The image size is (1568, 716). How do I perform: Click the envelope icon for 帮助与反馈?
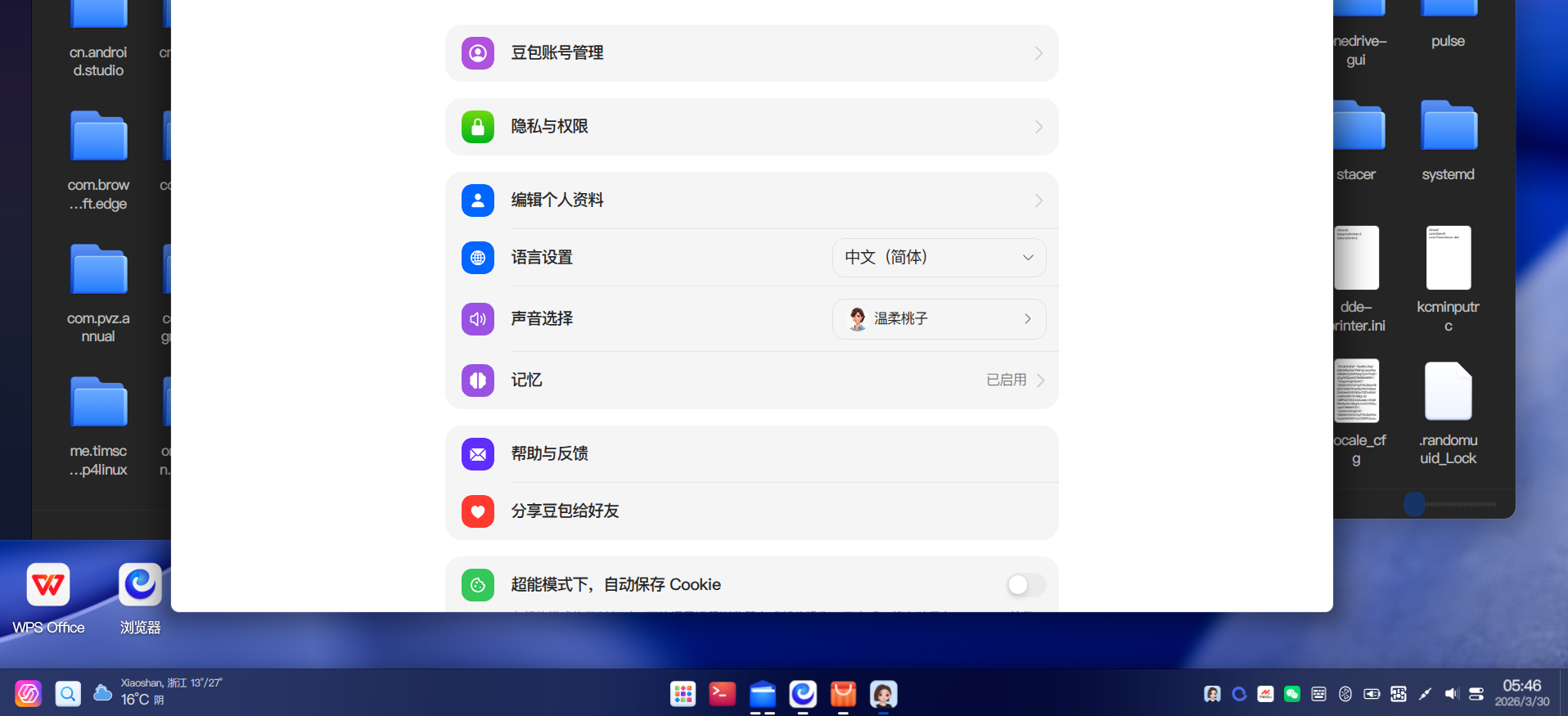tap(478, 454)
